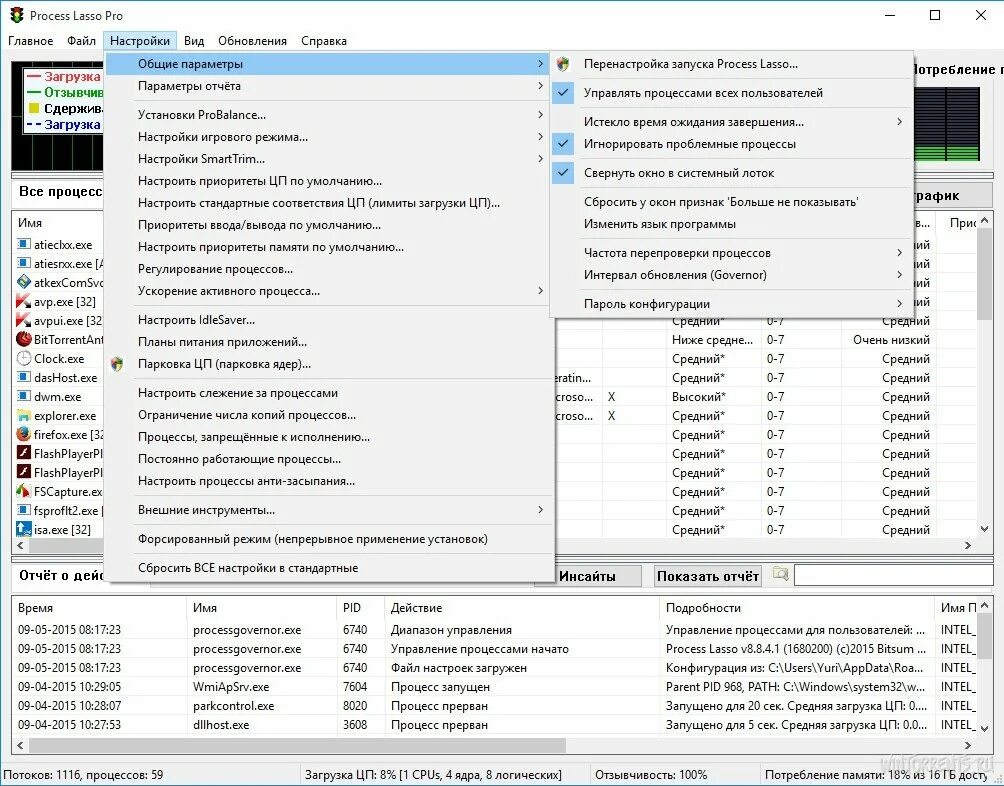Viewport: 1004px width, 786px height.
Task: Click the Firefox process icon
Action: (x=24, y=434)
